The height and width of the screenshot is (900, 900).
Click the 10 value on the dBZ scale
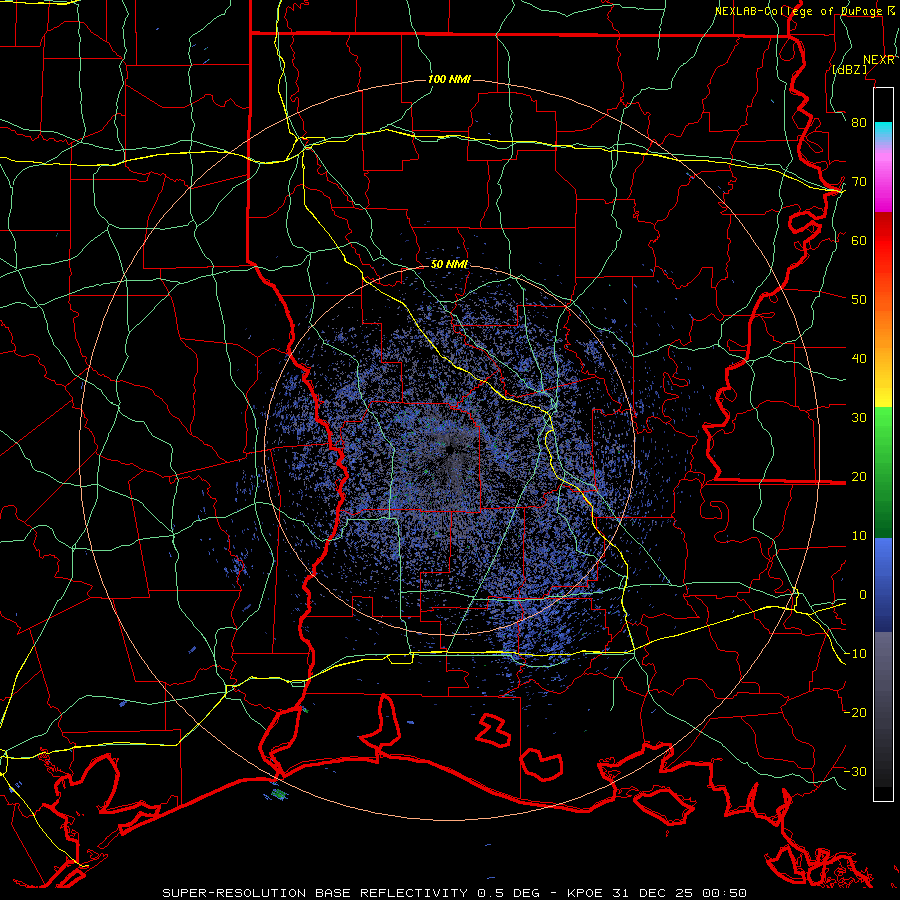(859, 536)
